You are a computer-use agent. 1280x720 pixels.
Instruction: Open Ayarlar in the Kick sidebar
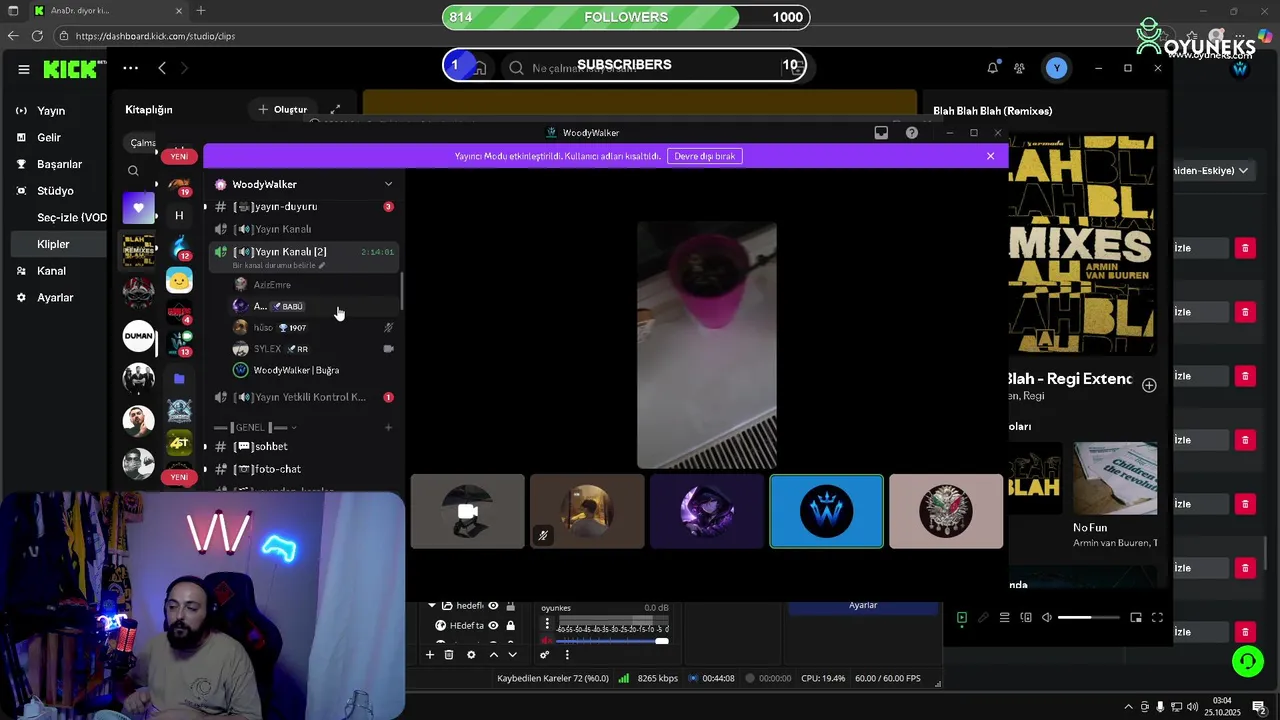55,298
